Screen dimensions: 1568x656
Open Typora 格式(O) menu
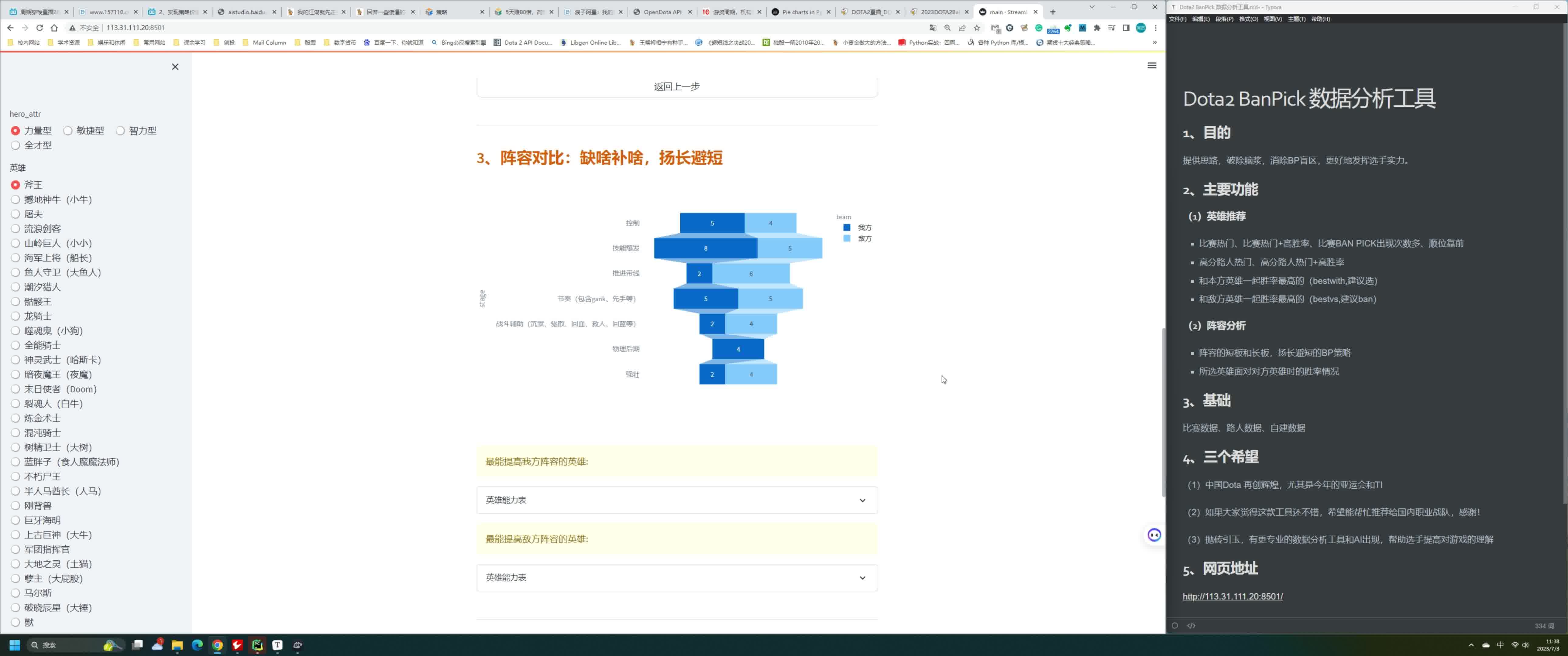click(1248, 19)
